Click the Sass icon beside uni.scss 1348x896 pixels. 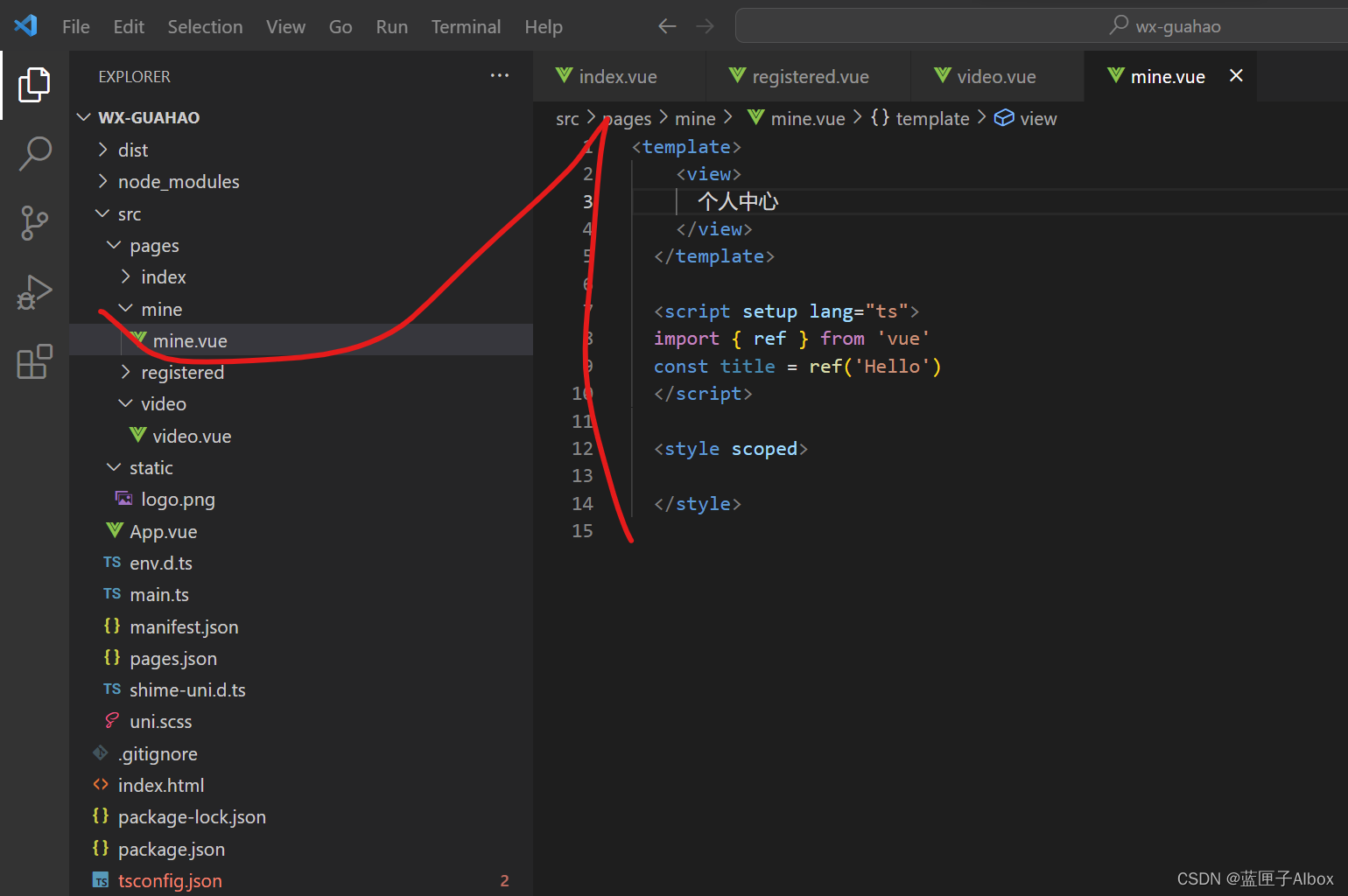coord(112,720)
